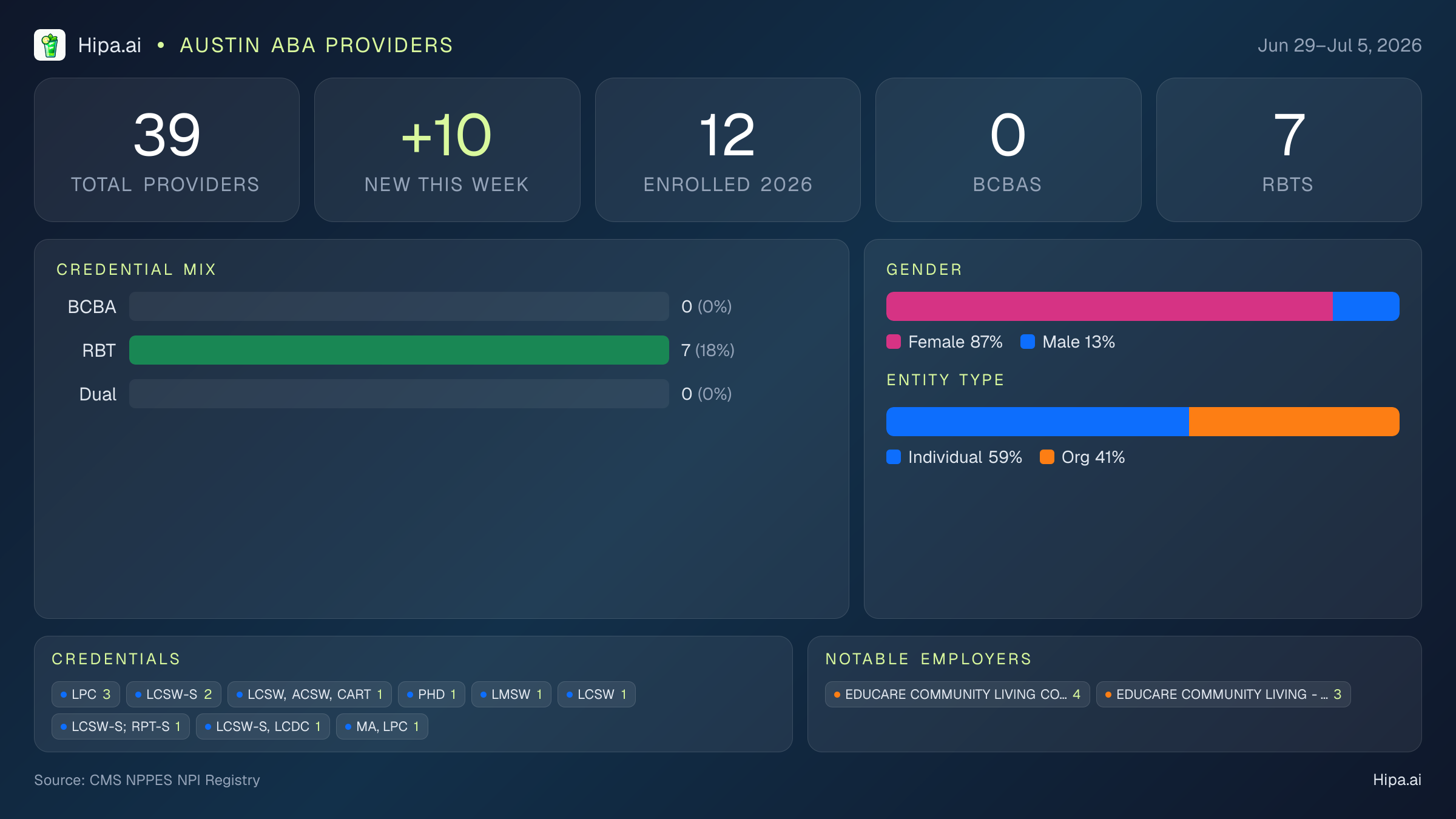Click the Hipa.ai footer link

point(1397,780)
